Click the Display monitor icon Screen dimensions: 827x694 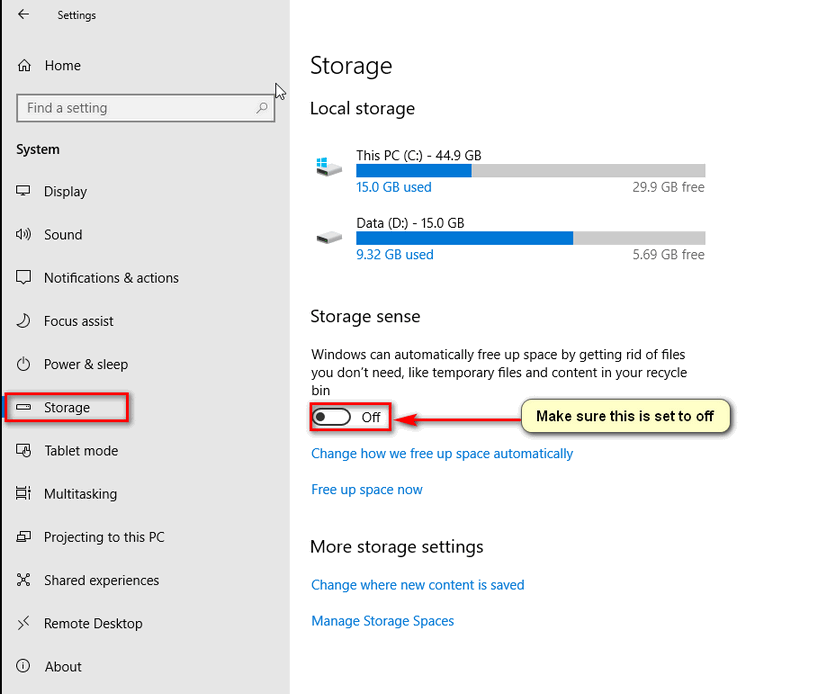23,191
